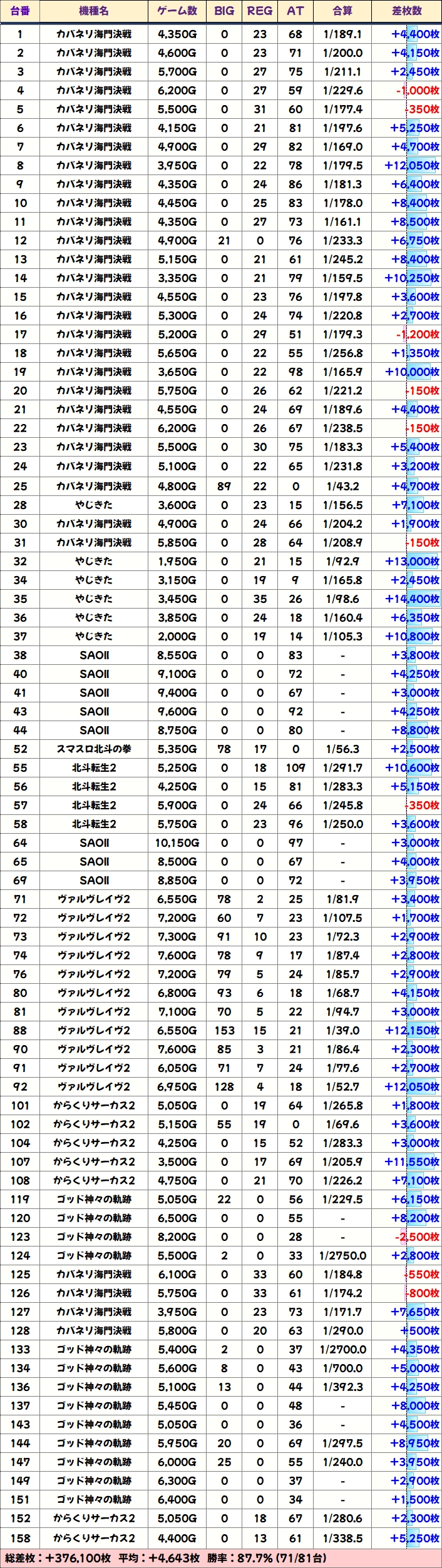Viewport: 442px width, 1568px height.
Task: Click machine number 101 in 台番 column
Action: 20,1105
